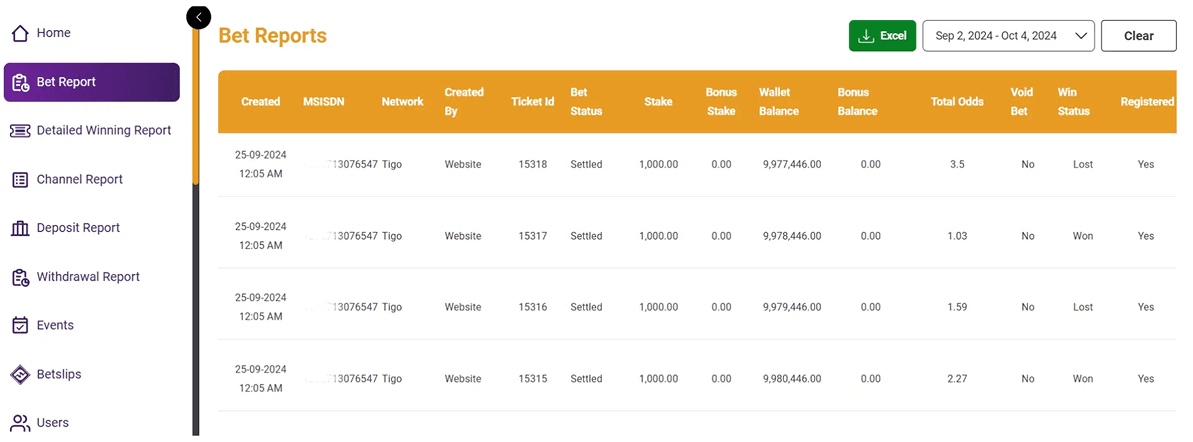The height and width of the screenshot is (442, 1193).
Task: Open the date range dropdown
Action: [1008, 36]
